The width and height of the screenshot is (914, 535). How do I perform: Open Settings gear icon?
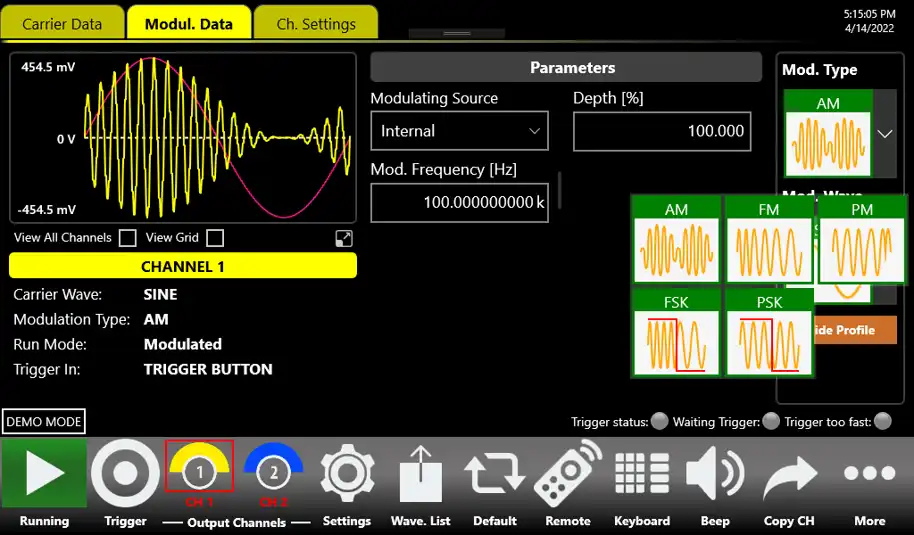(347, 473)
